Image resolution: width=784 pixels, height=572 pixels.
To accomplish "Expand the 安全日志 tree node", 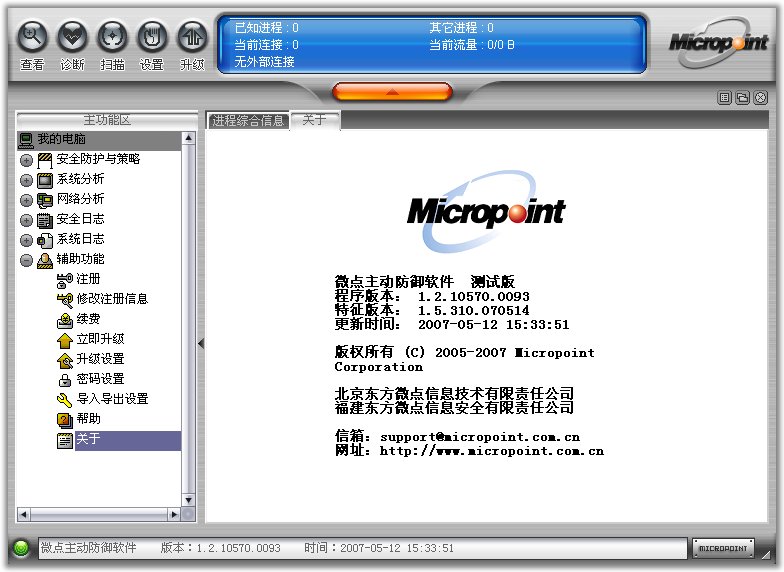I will (x=26, y=220).
